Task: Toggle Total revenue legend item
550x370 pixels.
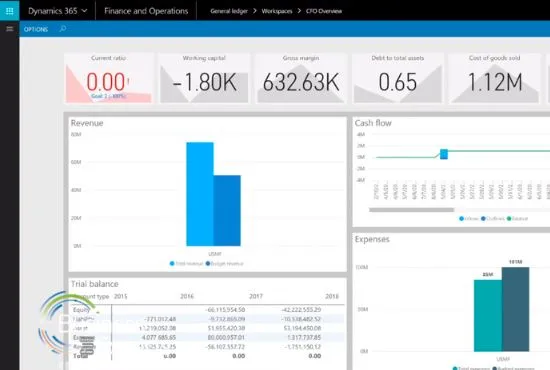Action: click(x=186, y=263)
